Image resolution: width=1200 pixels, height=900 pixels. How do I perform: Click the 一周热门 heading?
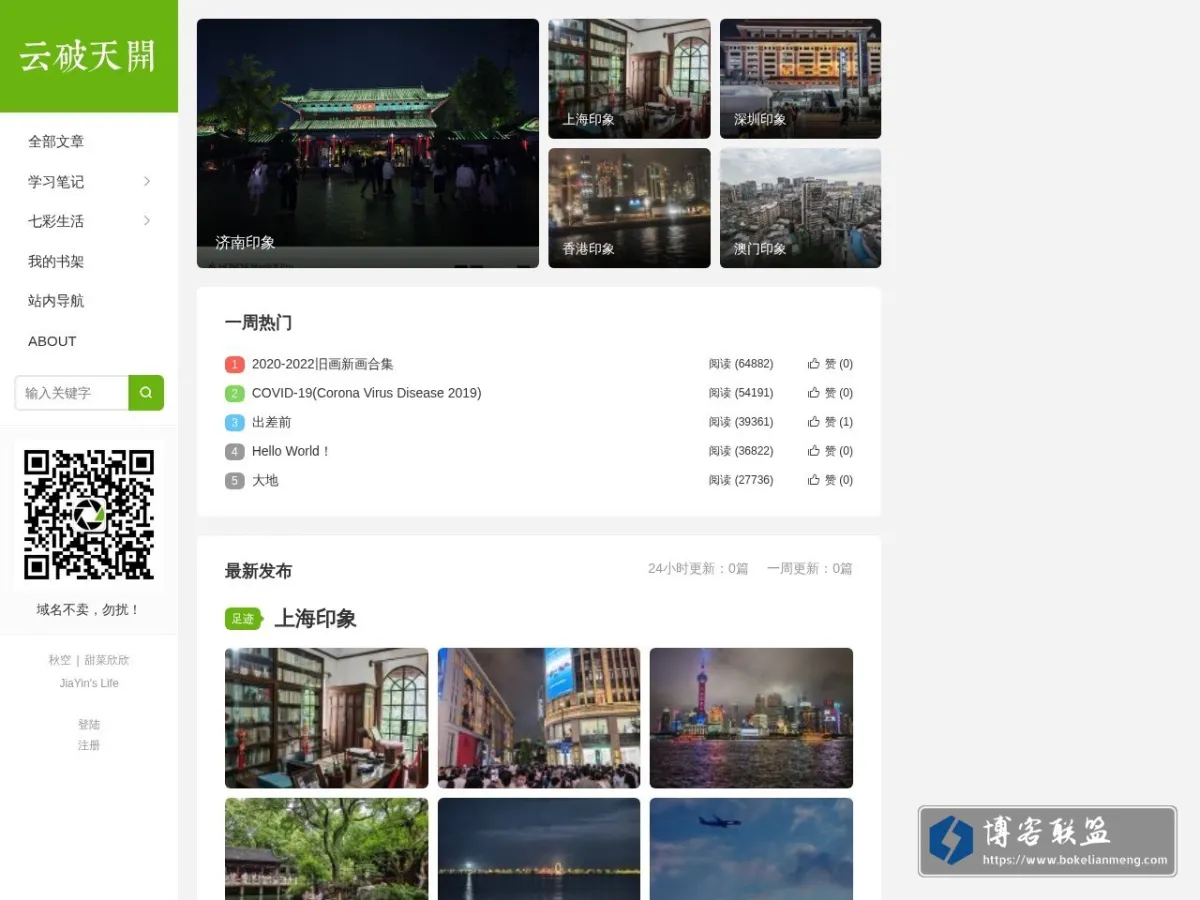258,323
